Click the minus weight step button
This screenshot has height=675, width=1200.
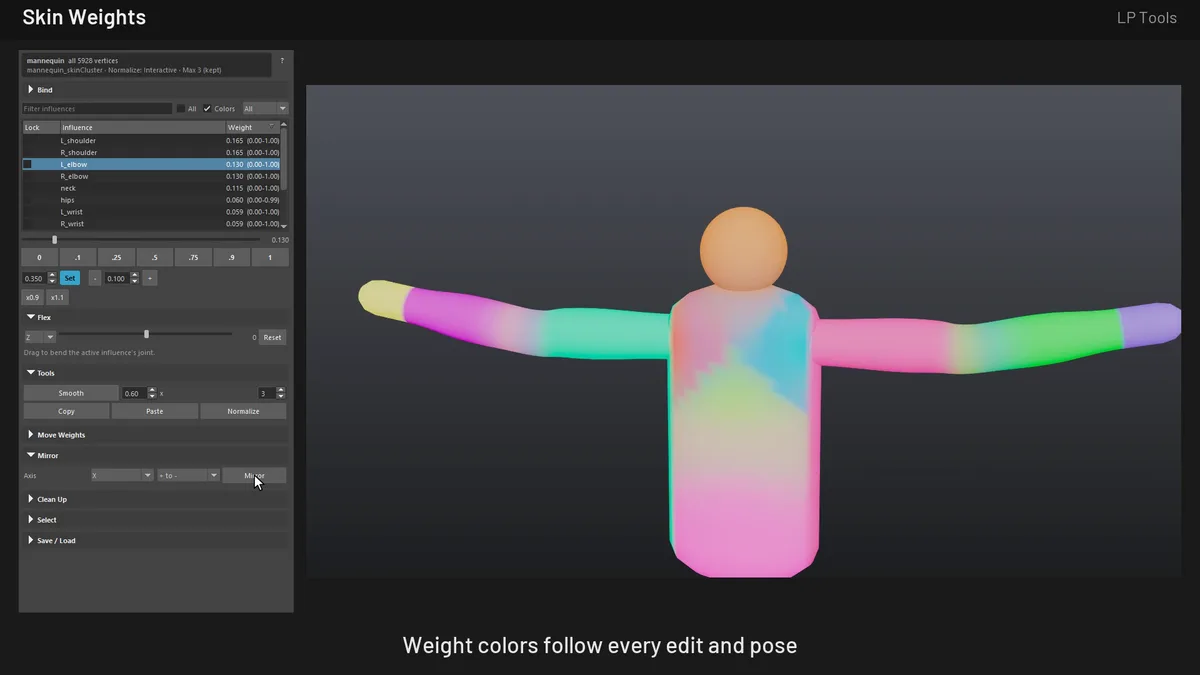tap(95, 278)
